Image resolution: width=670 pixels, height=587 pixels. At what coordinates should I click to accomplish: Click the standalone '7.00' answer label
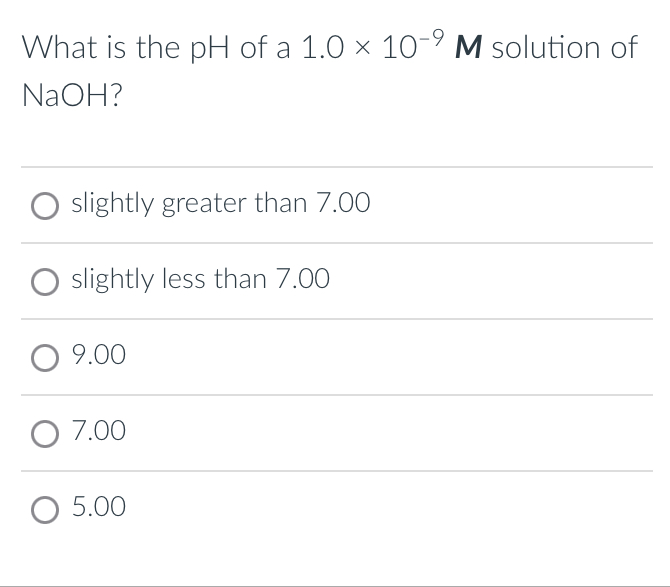pos(99,432)
